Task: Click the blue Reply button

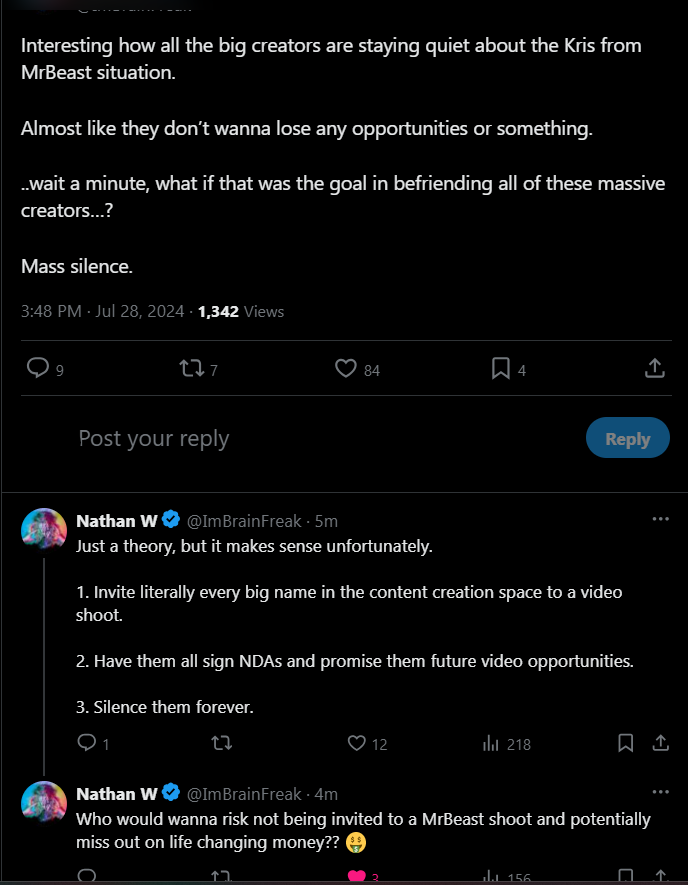Action: (x=628, y=438)
